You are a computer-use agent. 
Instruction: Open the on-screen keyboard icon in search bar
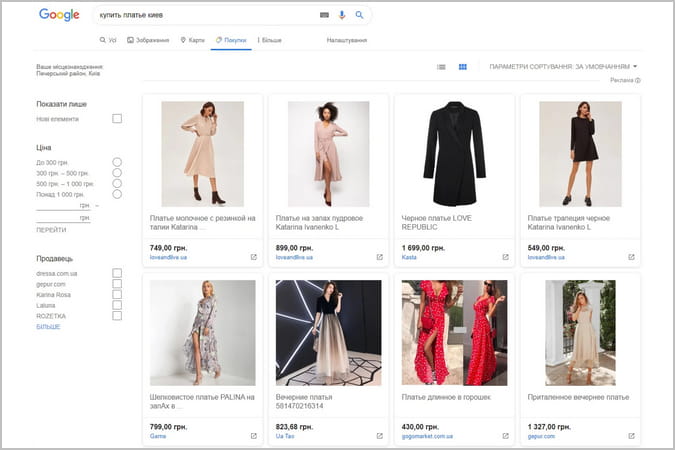pyautogui.click(x=325, y=15)
